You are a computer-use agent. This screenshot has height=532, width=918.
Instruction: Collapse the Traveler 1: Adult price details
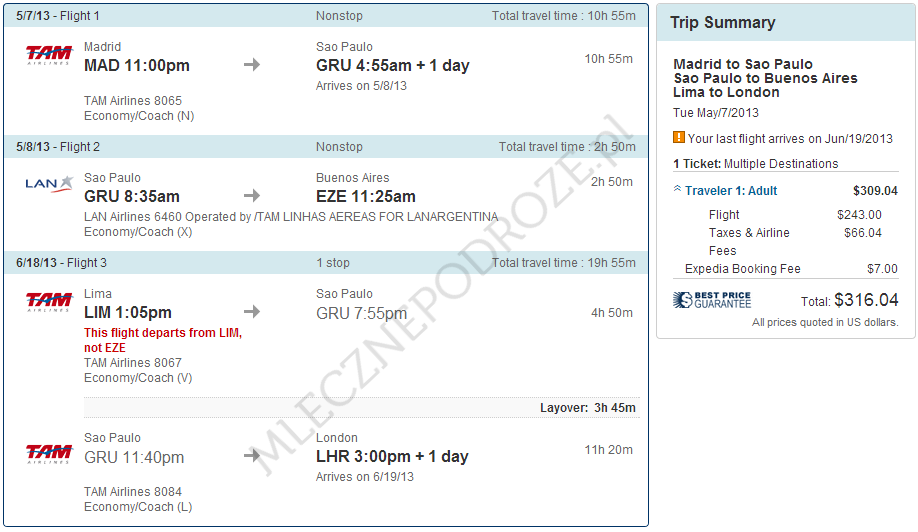pyautogui.click(x=678, y=189)
